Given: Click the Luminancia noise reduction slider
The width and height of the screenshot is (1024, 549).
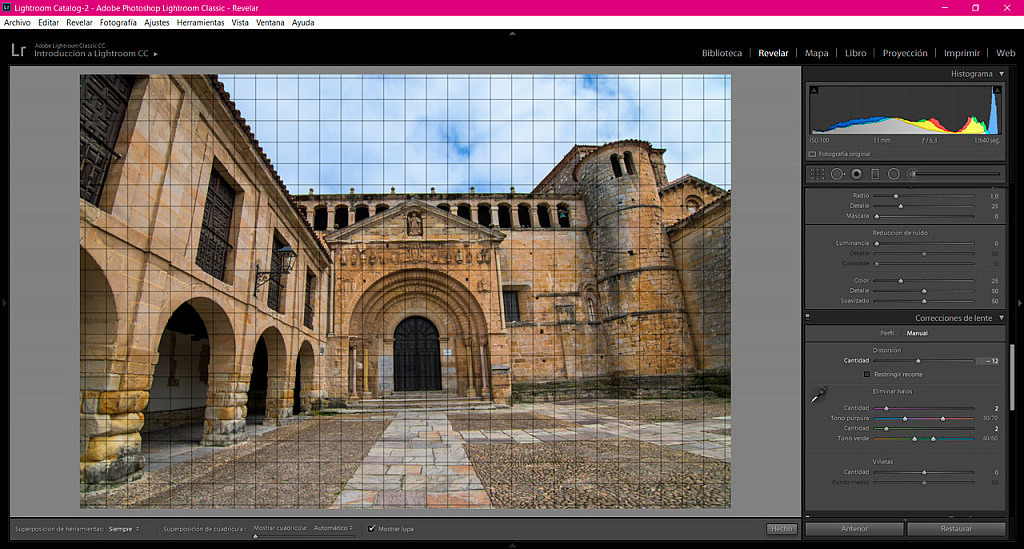Looking at the screenshot, I should 923,243.
